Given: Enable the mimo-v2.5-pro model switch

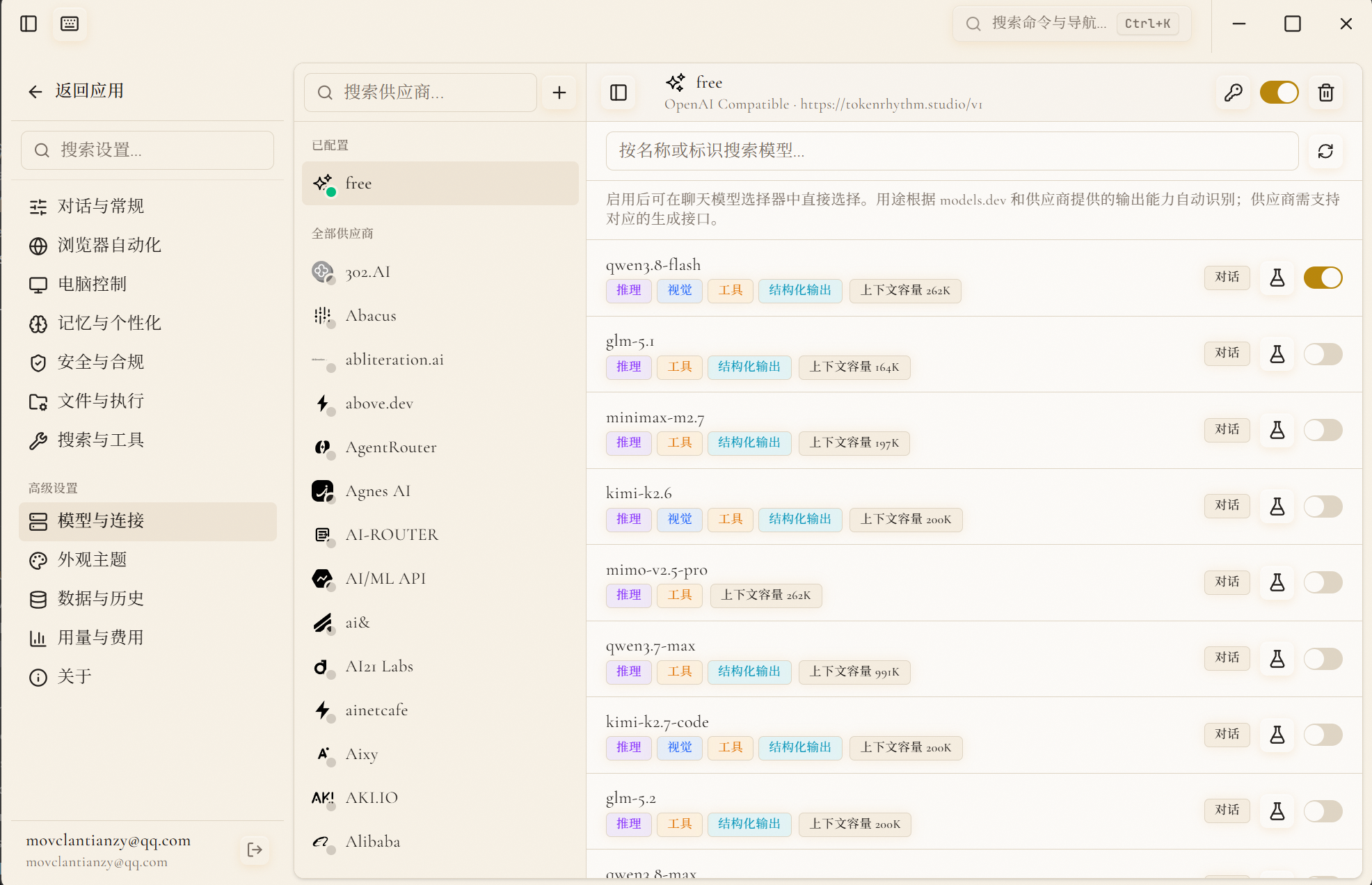Looking at the screenshot, I should tap(1323, 582).
